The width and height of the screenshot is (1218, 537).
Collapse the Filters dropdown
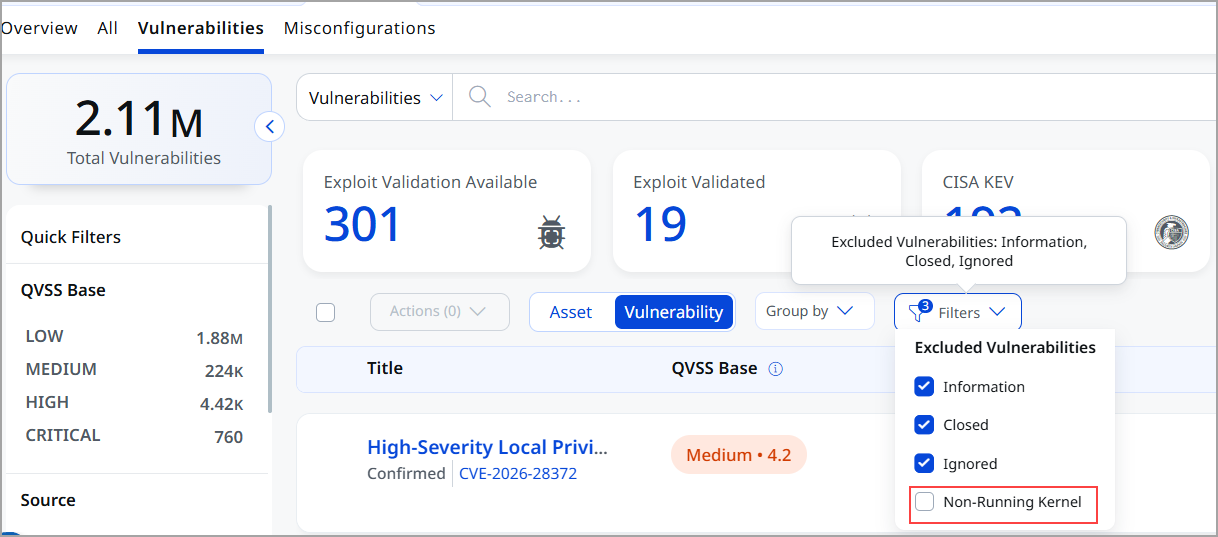coord(957,312)
